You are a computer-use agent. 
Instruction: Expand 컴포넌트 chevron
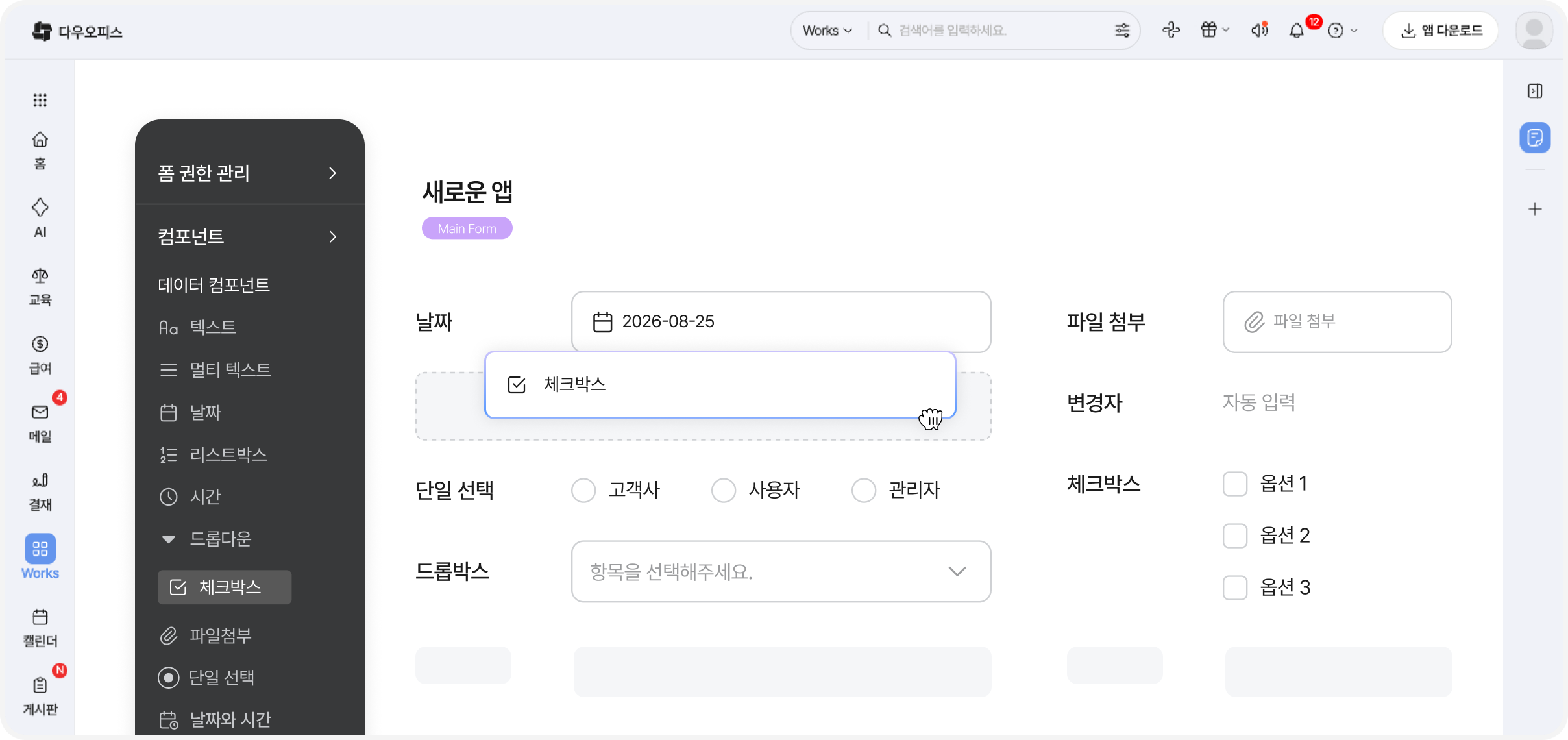333,237
